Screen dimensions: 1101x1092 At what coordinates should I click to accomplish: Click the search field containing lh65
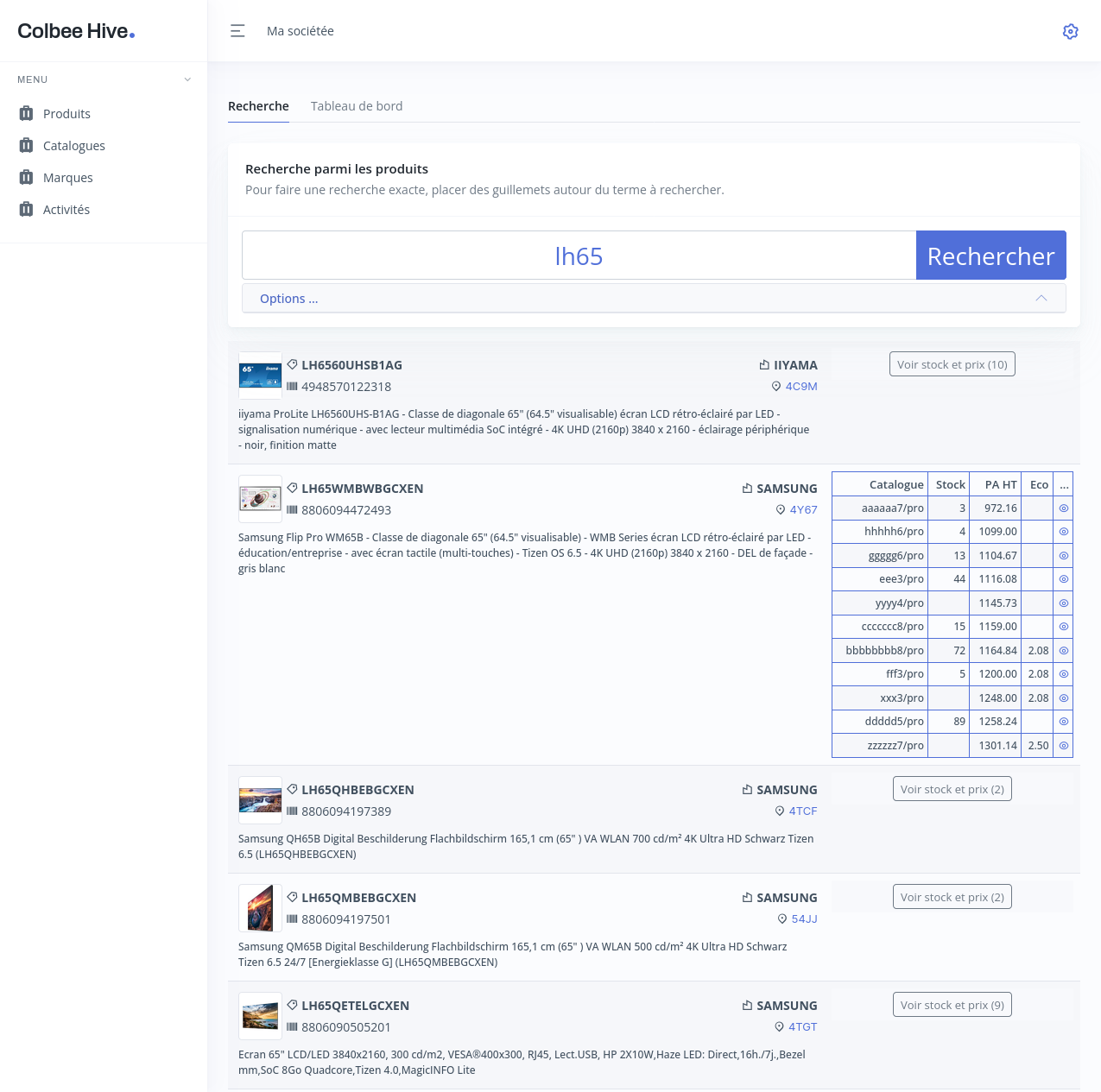tap(579, 256)
